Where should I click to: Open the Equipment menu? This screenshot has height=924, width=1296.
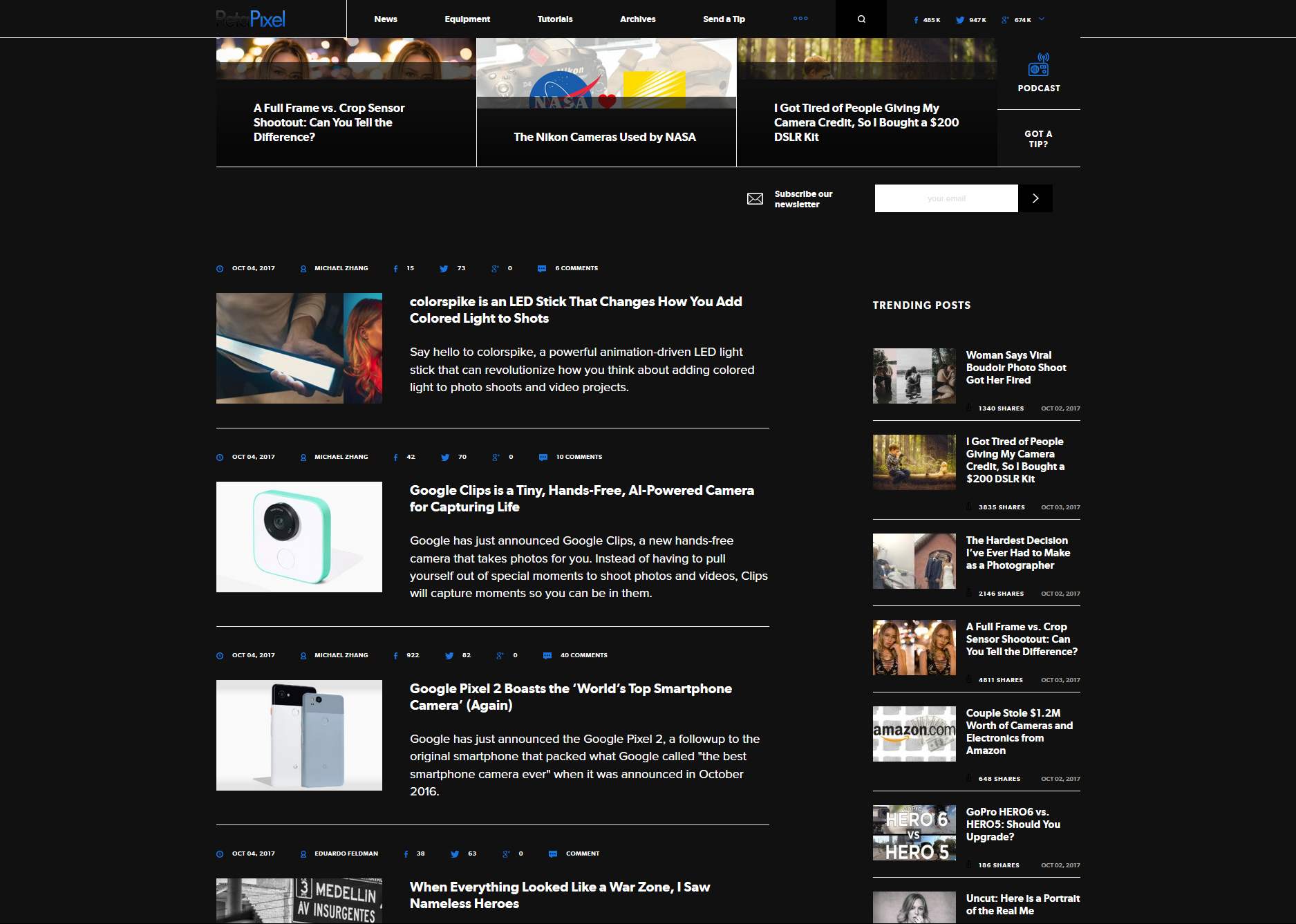click(x=467, y=19)
